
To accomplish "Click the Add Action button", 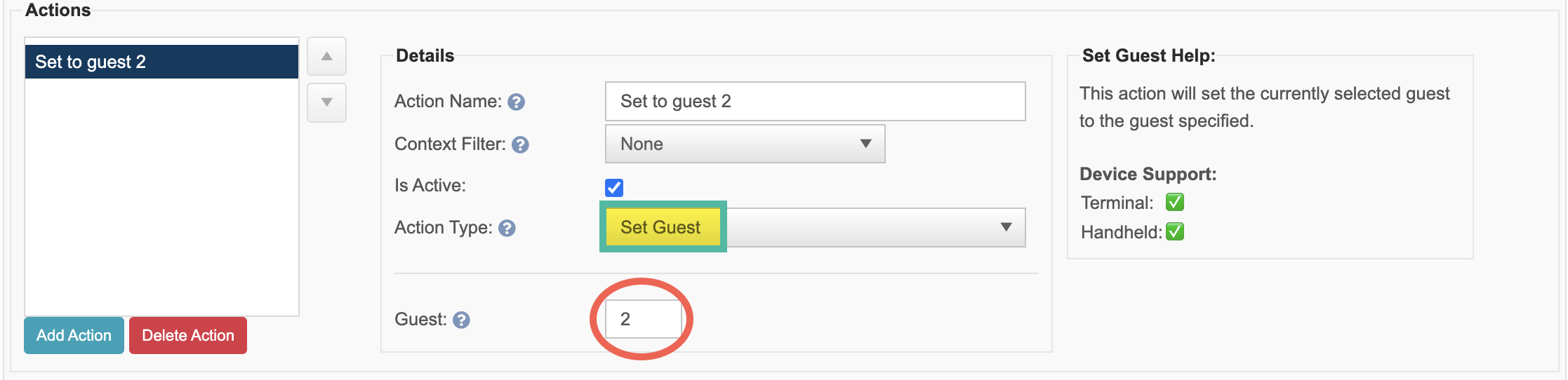I will click(74, 335).
